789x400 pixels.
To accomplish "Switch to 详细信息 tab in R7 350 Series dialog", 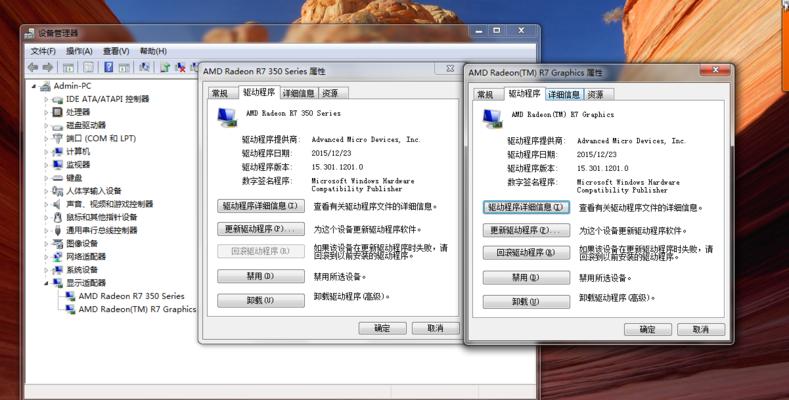I will click(298, 93).
